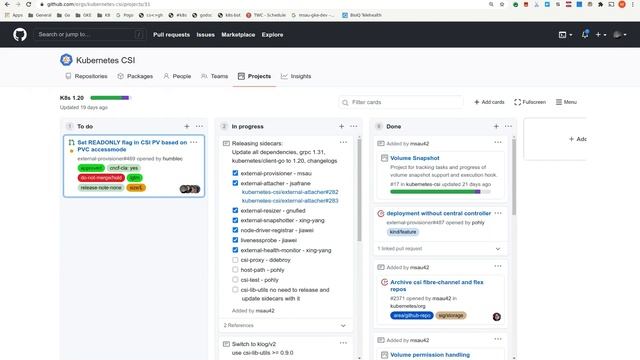
Task: Reload the page in the browser
Action: [29, 4]
